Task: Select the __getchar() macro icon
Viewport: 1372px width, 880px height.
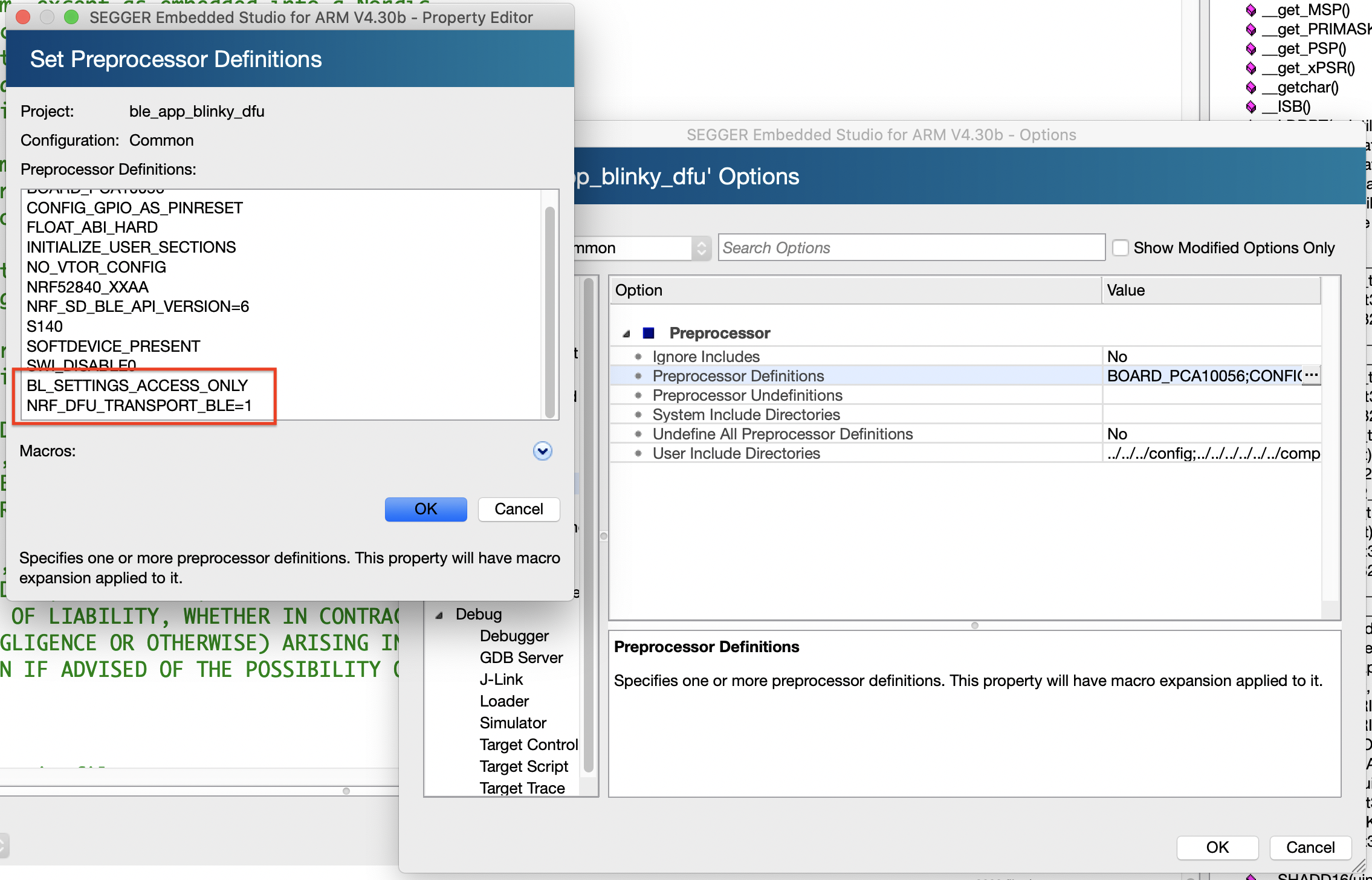Action: [x=1252, y=88]
